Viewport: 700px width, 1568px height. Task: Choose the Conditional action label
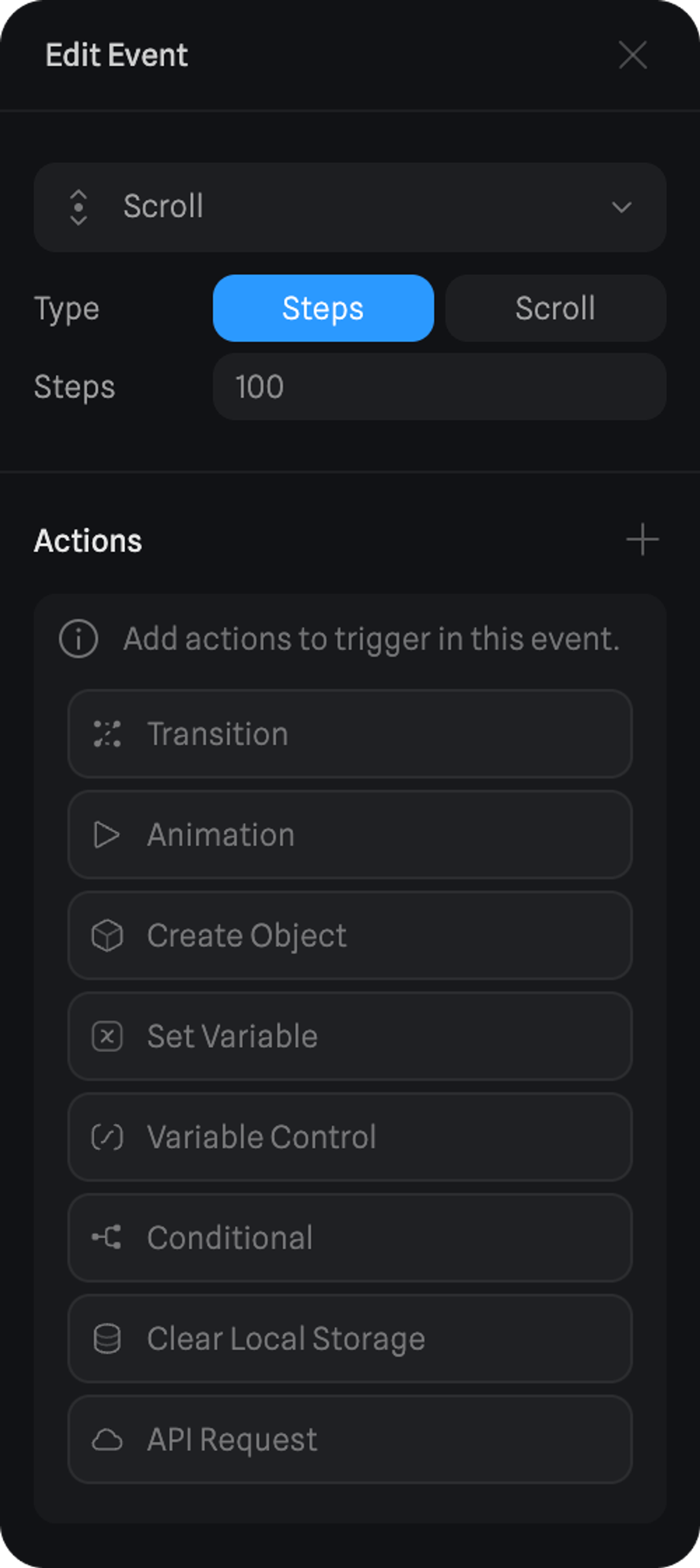pyautogui.click(x=230, y=1238)
